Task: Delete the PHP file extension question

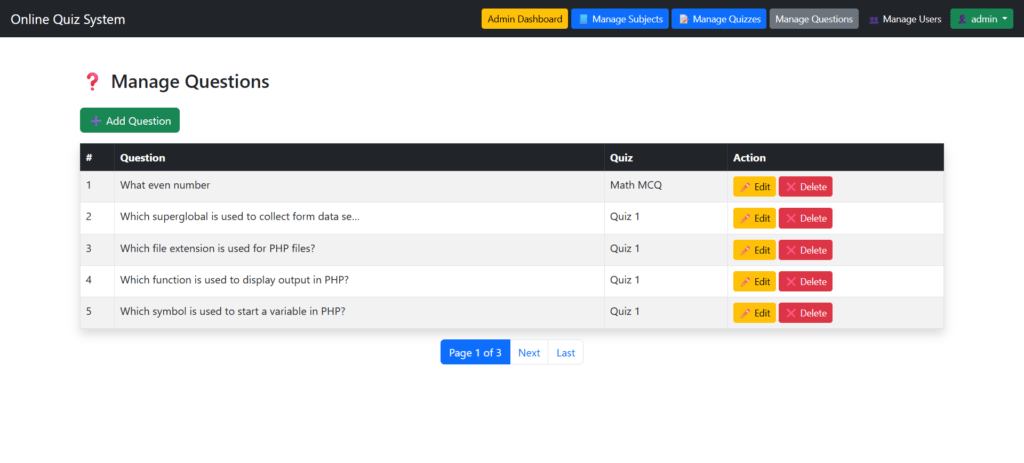Action: point(805,249)
